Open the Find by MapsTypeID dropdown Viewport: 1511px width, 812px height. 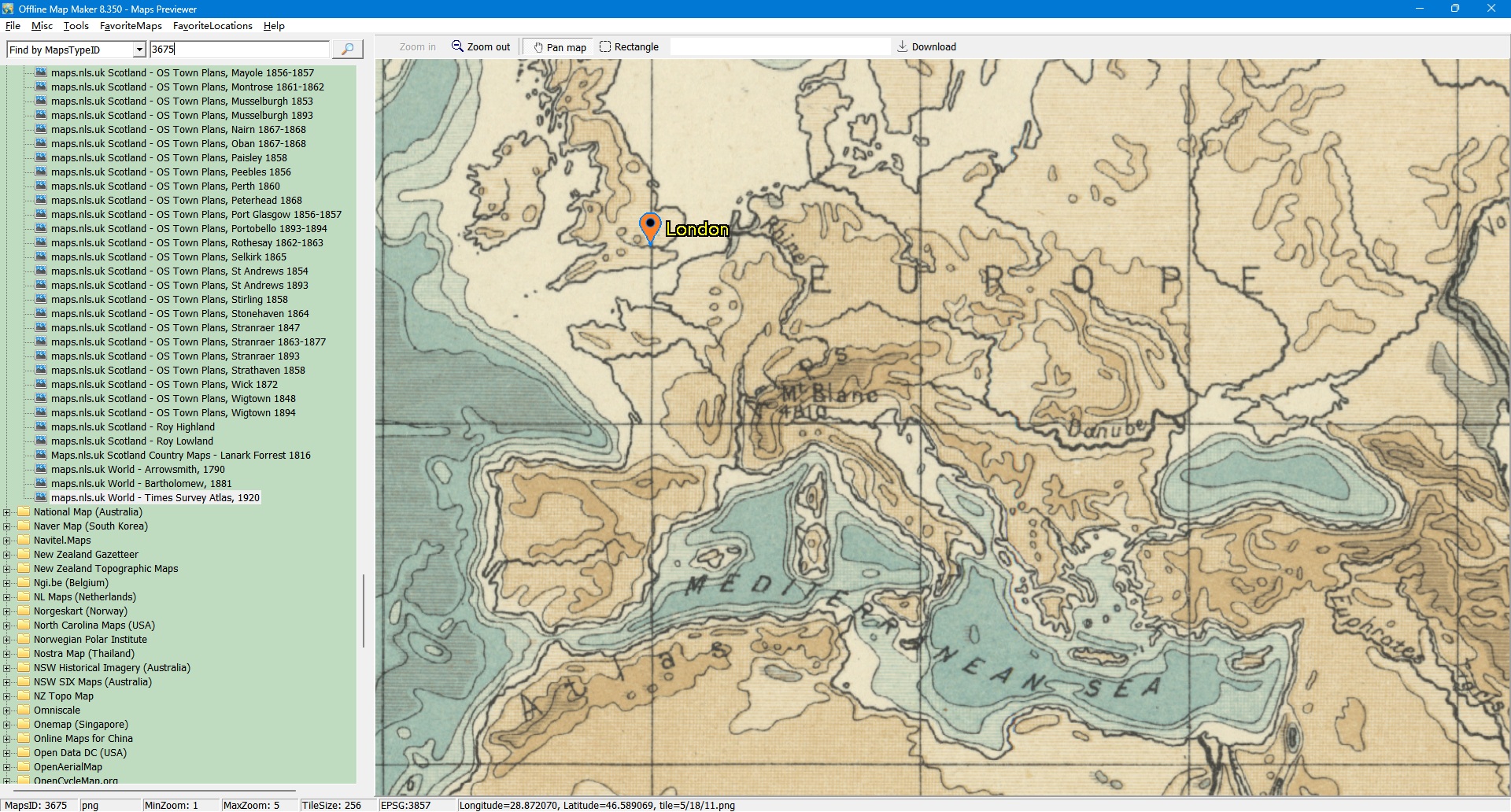139,50
